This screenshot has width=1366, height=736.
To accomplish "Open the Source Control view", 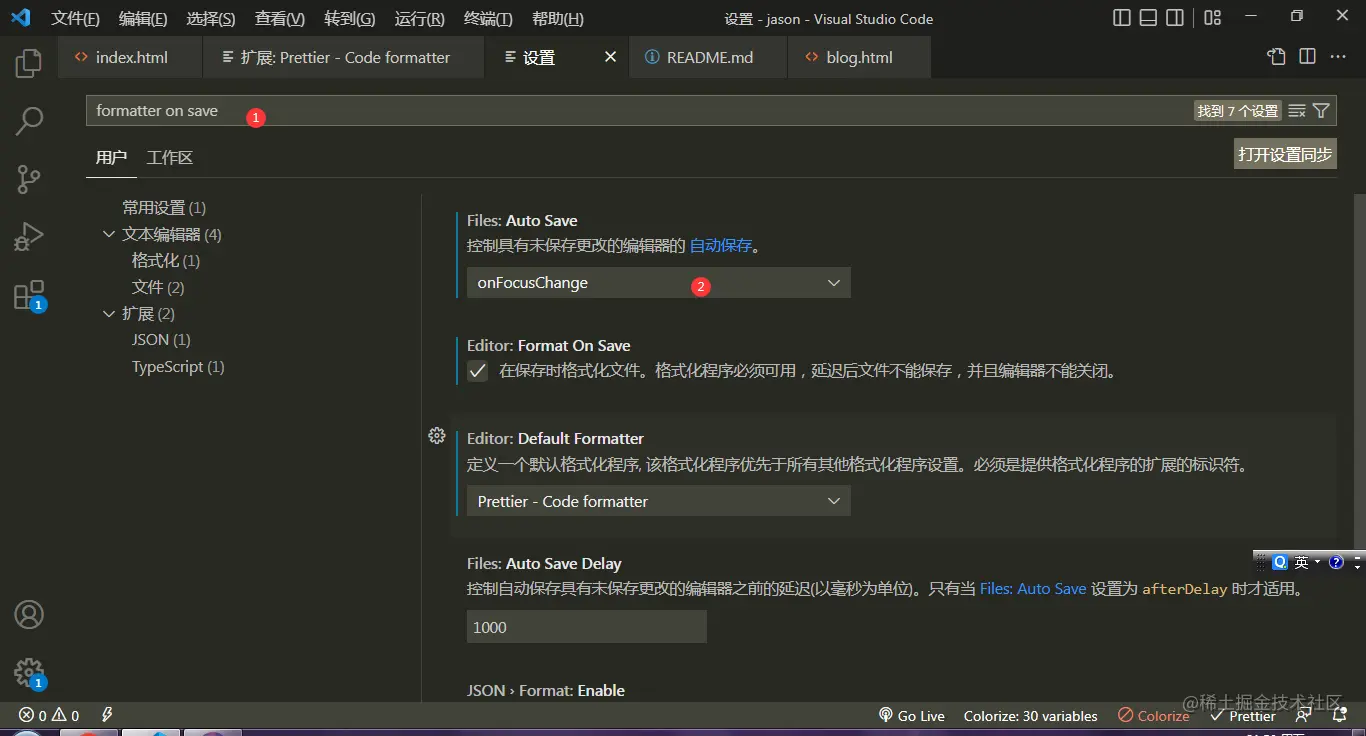I will tap(29, 179).
